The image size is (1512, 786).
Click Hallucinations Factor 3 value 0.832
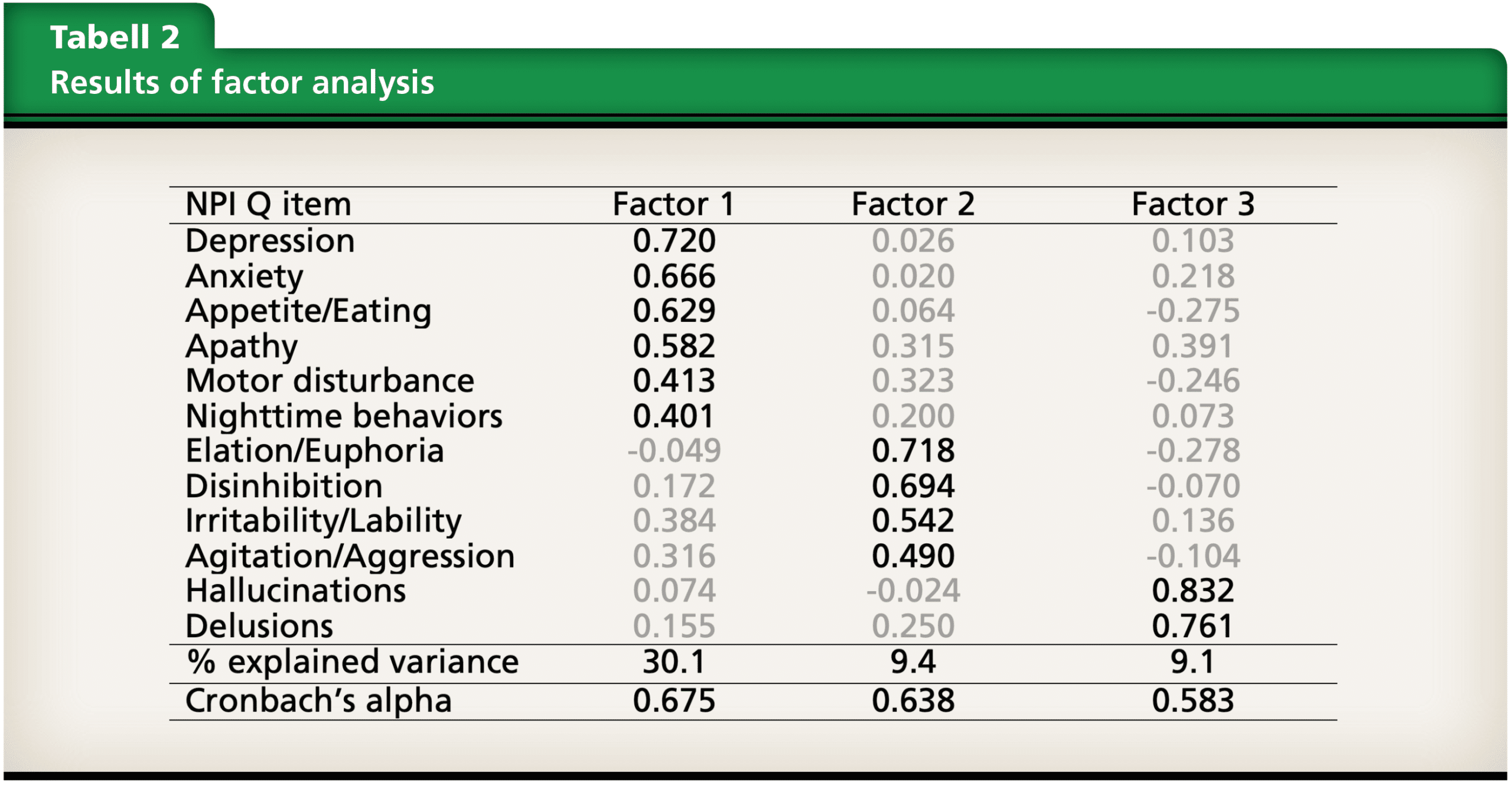tap(1192, 591)
